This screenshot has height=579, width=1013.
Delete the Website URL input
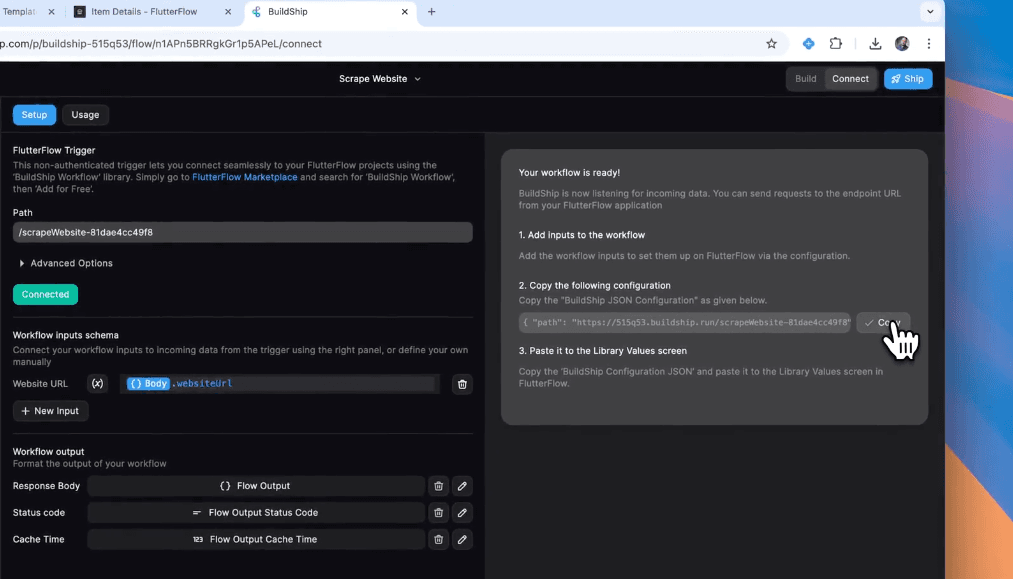(462, 384)
